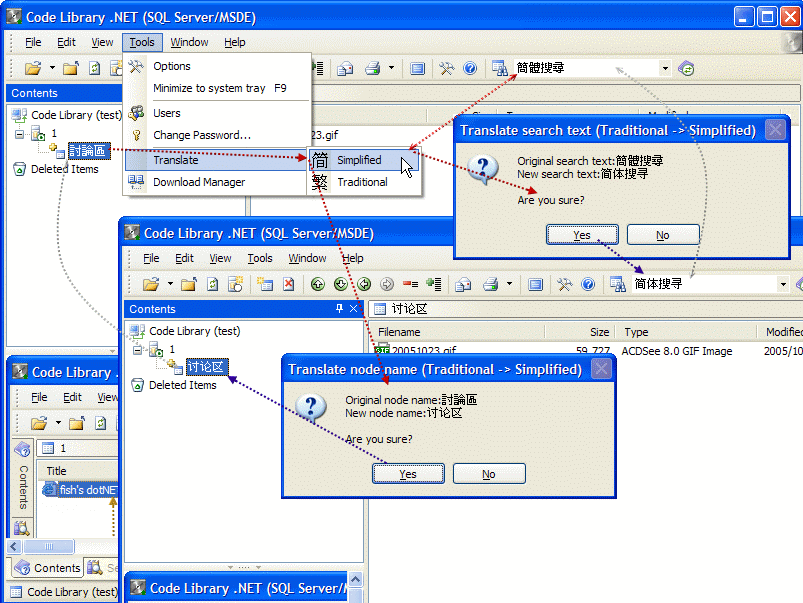Close the Translate search text dialog
Viewport: 803px width, 603px height.
point(775,130)
